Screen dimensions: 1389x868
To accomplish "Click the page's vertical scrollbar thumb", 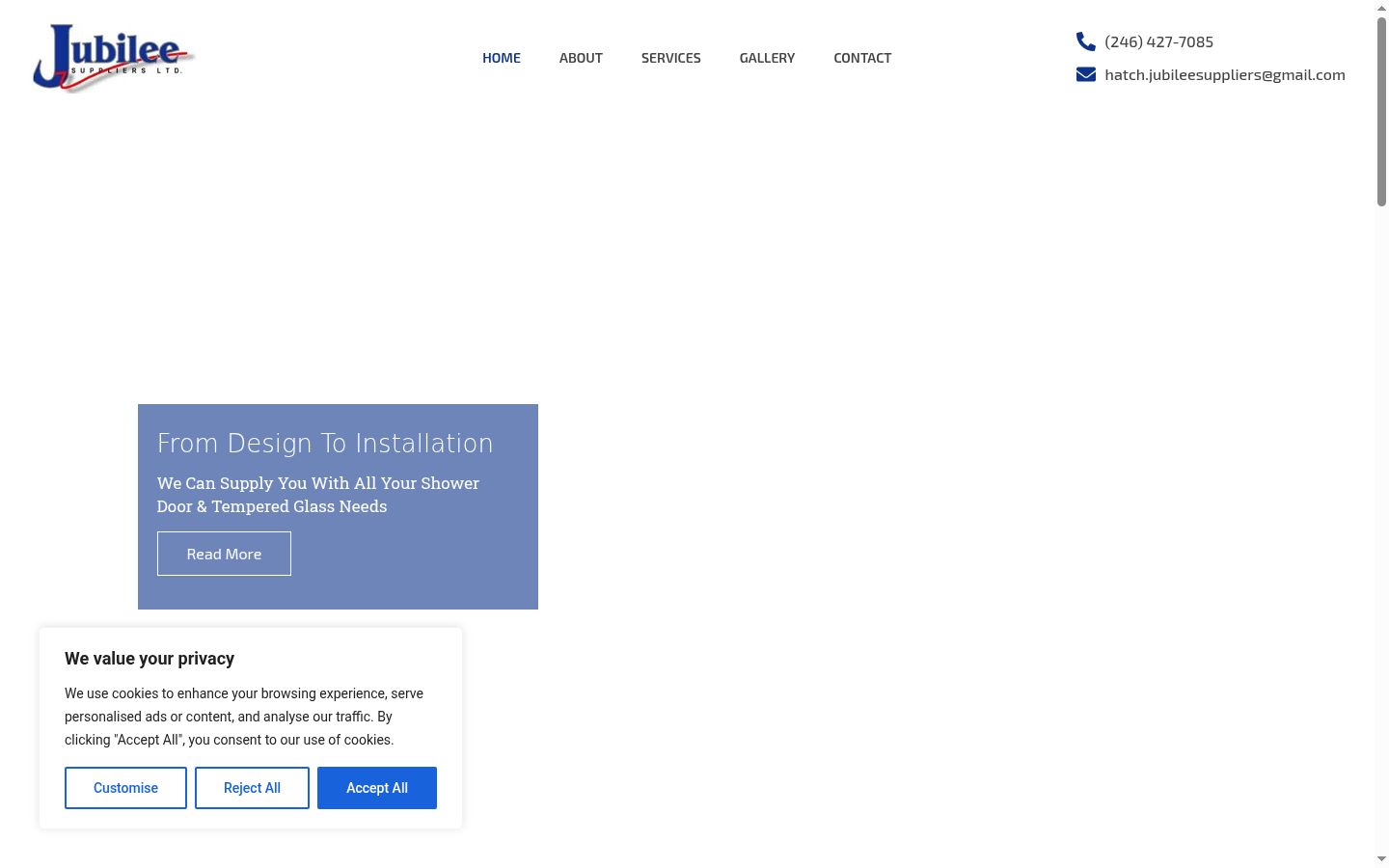I will pos(1381,111).
